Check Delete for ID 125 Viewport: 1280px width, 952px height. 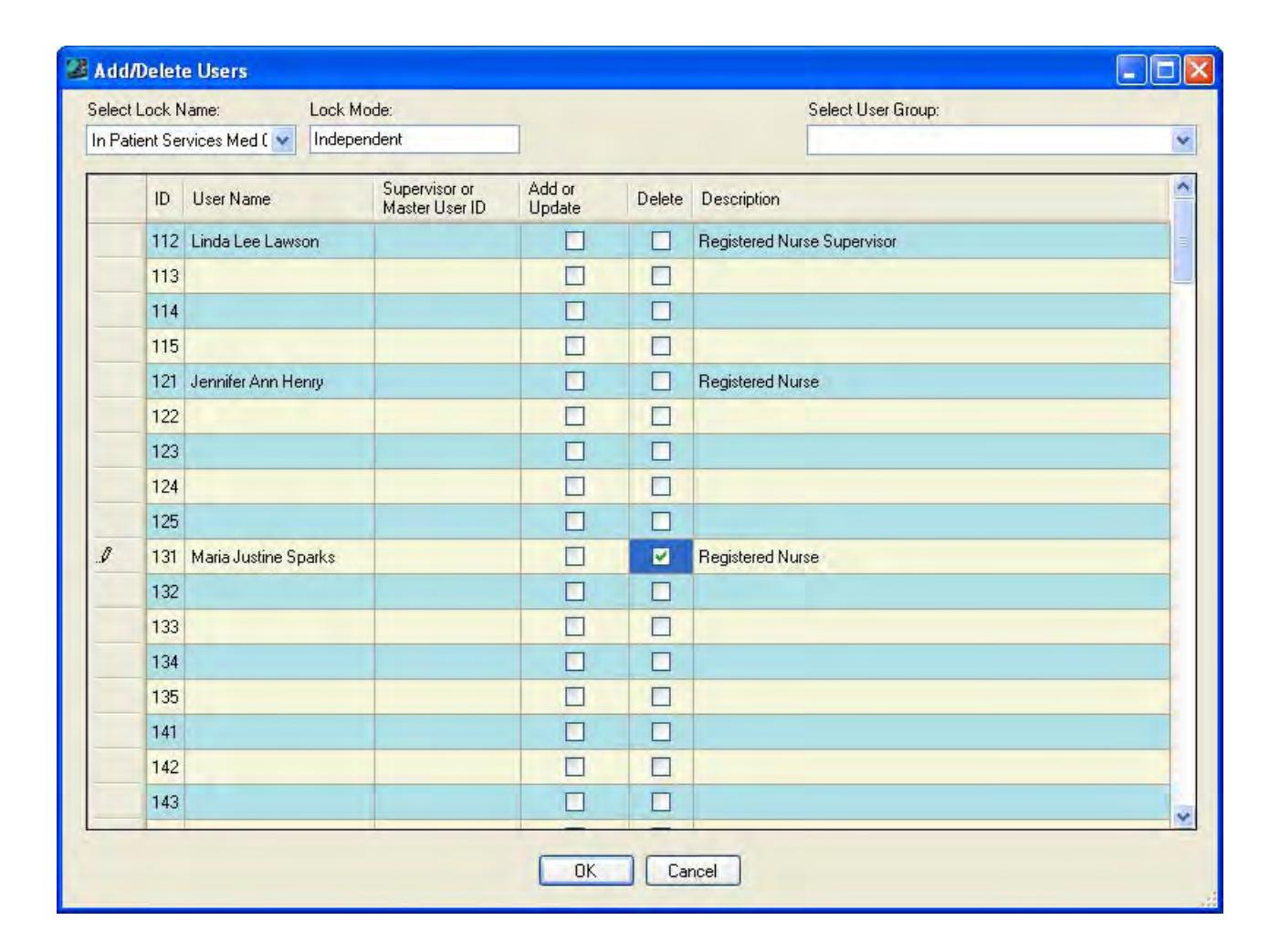click(661, 521)
